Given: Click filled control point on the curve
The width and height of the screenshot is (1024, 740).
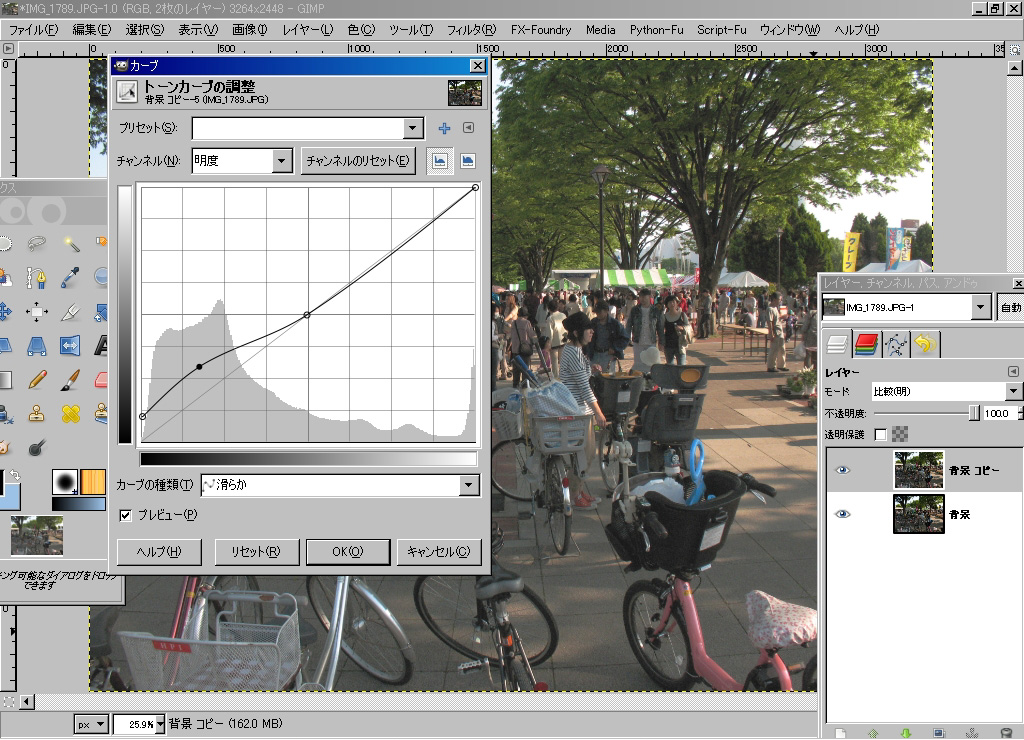Looking at the screenshot, I should (x=199, y=367).
